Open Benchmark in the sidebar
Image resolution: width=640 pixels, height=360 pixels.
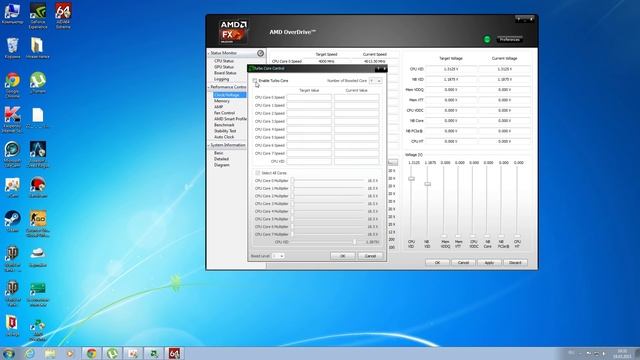pyautogui.click(x=224, y=125)
